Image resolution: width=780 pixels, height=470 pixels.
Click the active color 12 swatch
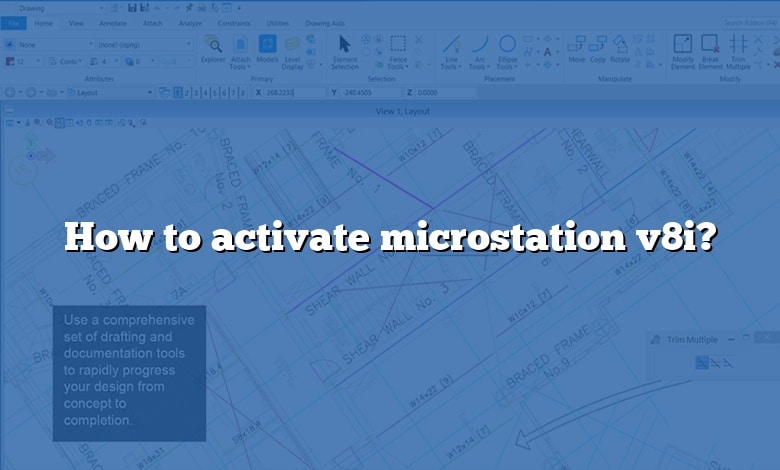[10, 61]
